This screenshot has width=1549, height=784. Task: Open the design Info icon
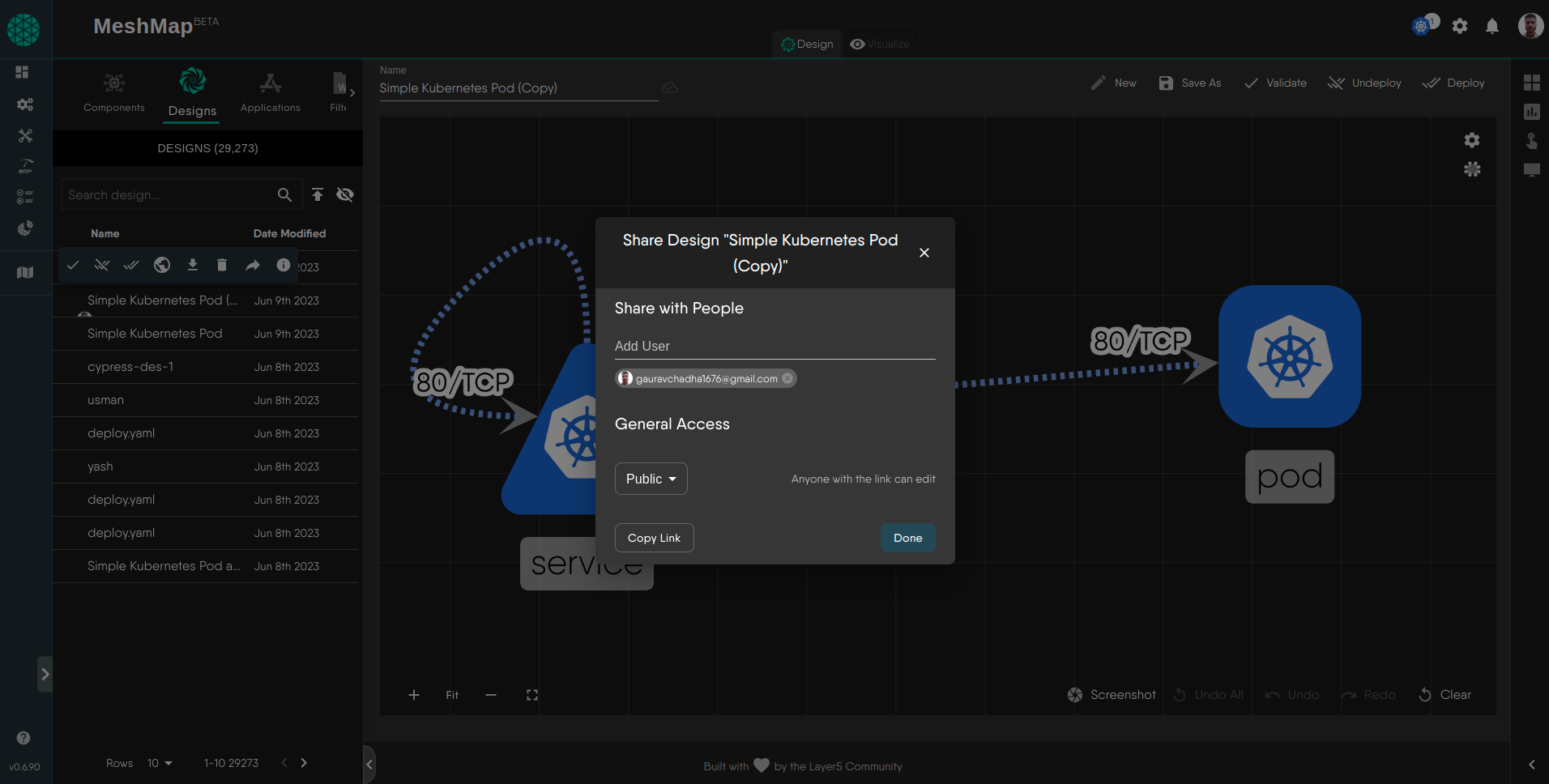tap(283, 265)
